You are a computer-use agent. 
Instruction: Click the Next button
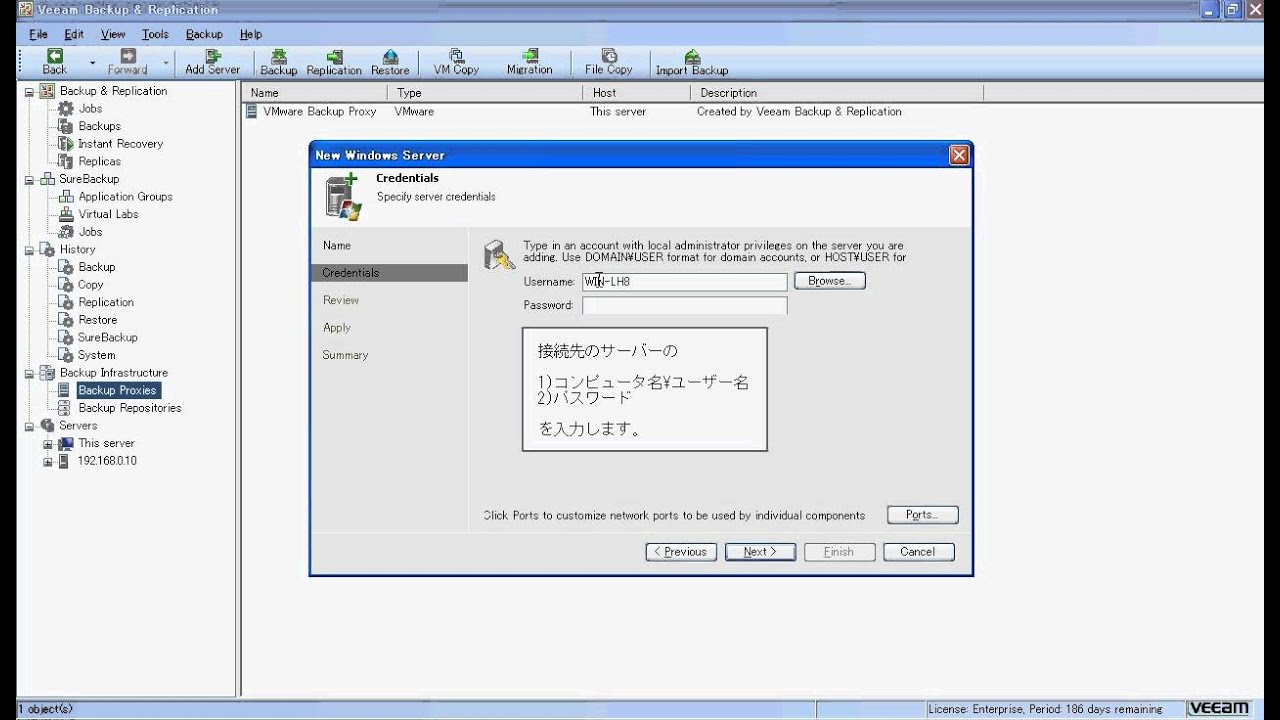pyautogui.click(x=760, y=552)
